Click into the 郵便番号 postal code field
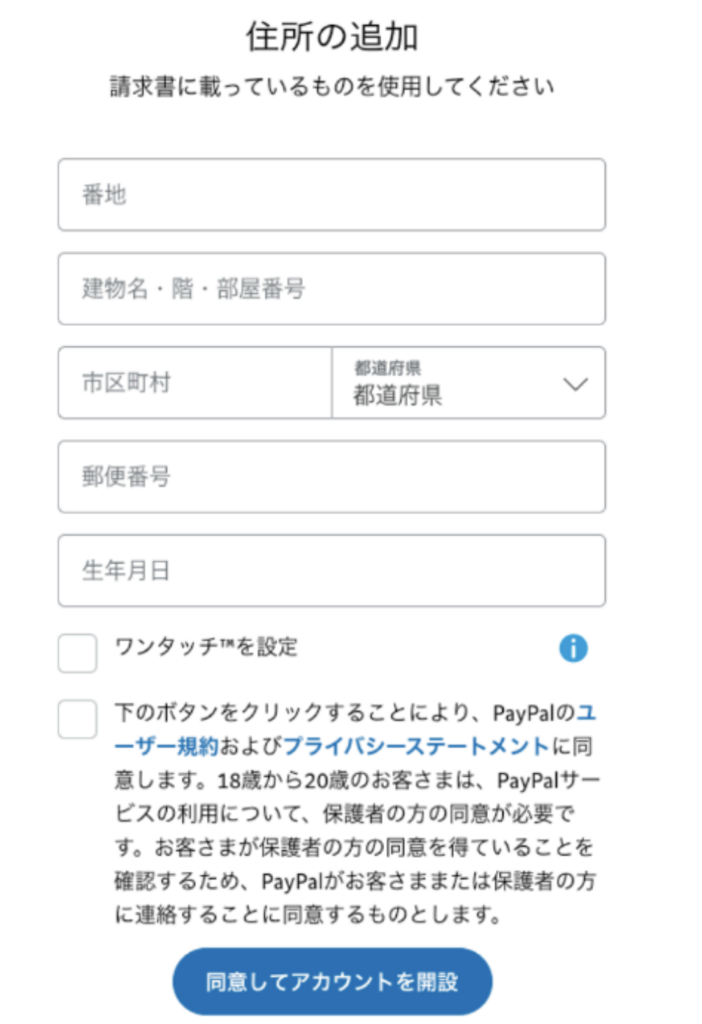Screen dimensions: 702x1024 click(331, 477)
